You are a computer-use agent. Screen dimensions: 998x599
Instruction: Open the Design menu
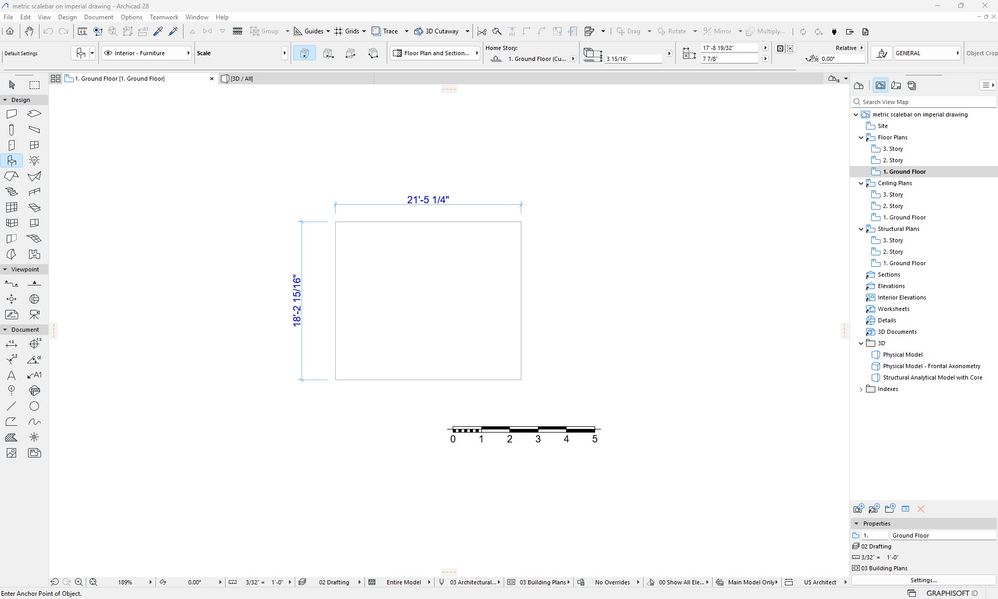[67, 17]
